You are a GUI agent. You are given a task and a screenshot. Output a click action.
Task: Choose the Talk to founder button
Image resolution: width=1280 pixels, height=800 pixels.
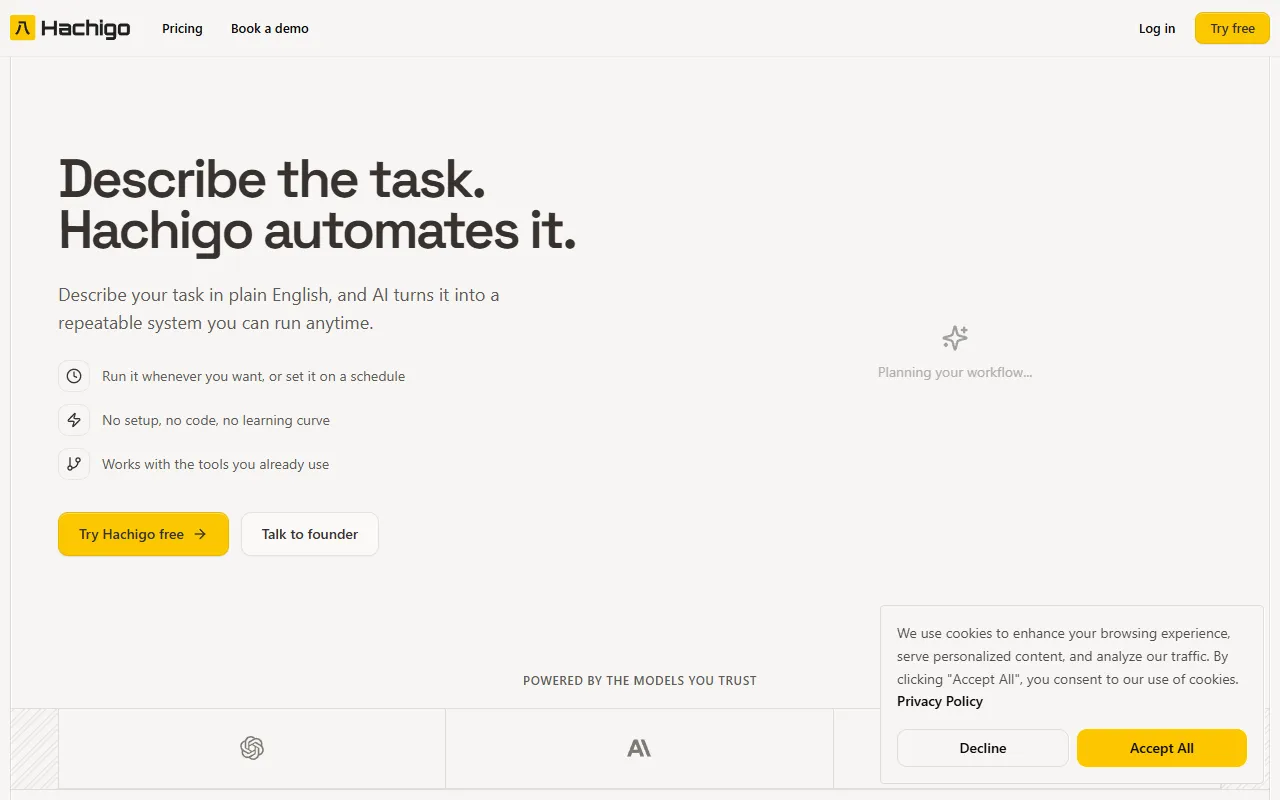pyautogui.click(x=310, y=534)
